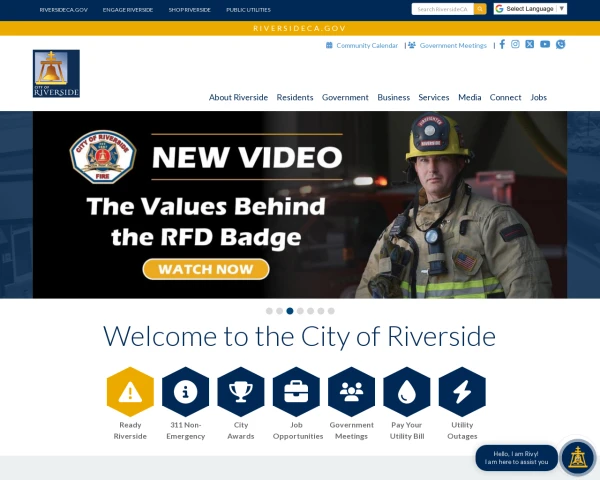This screenshot has height=480, width=600.
Task: Click the 'Hello, I am Rivy!' chat bubble
Action: (x=516, y=458)
